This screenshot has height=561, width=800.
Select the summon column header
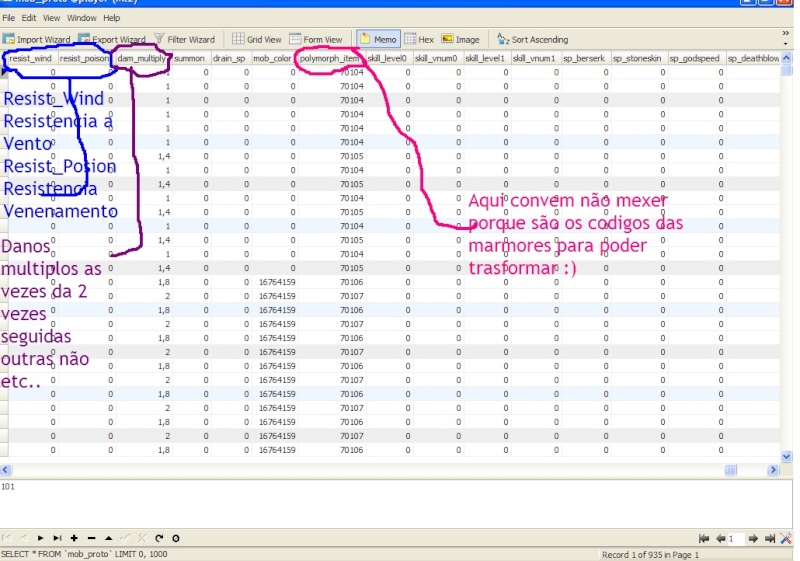click(x=190, y=59)
